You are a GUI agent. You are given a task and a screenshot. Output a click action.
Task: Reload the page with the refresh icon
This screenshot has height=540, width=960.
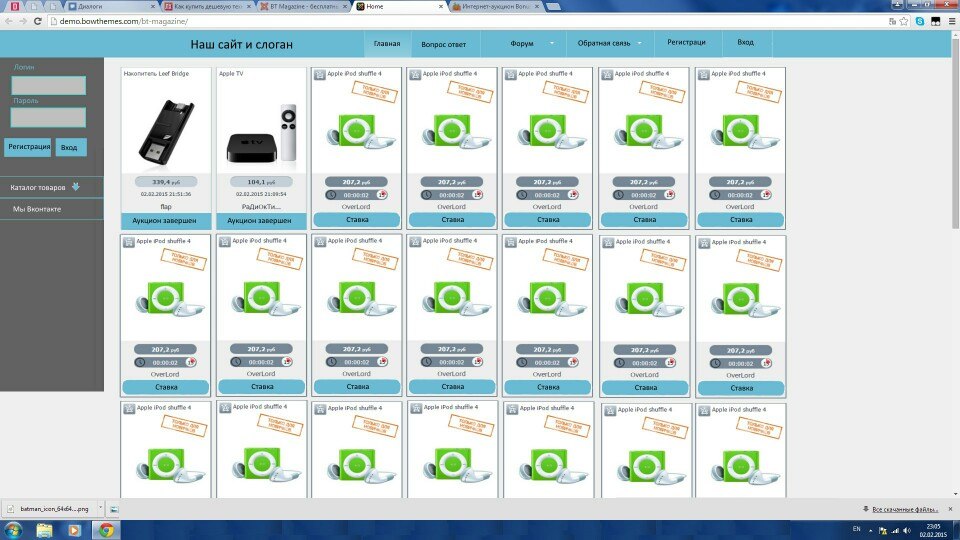click(37, 21)
